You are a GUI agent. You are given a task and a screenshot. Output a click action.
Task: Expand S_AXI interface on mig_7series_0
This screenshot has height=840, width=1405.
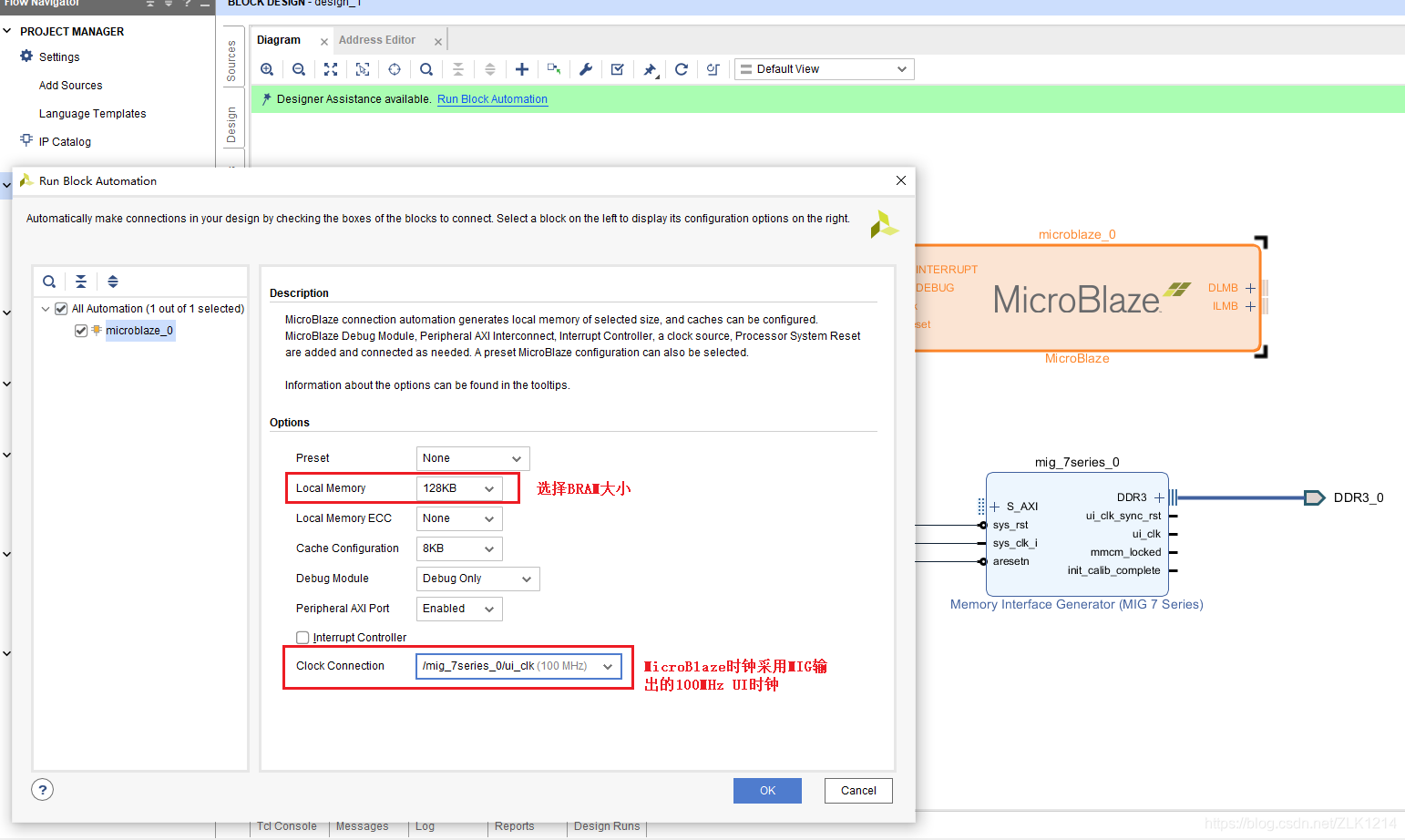[x=994, y=507]
